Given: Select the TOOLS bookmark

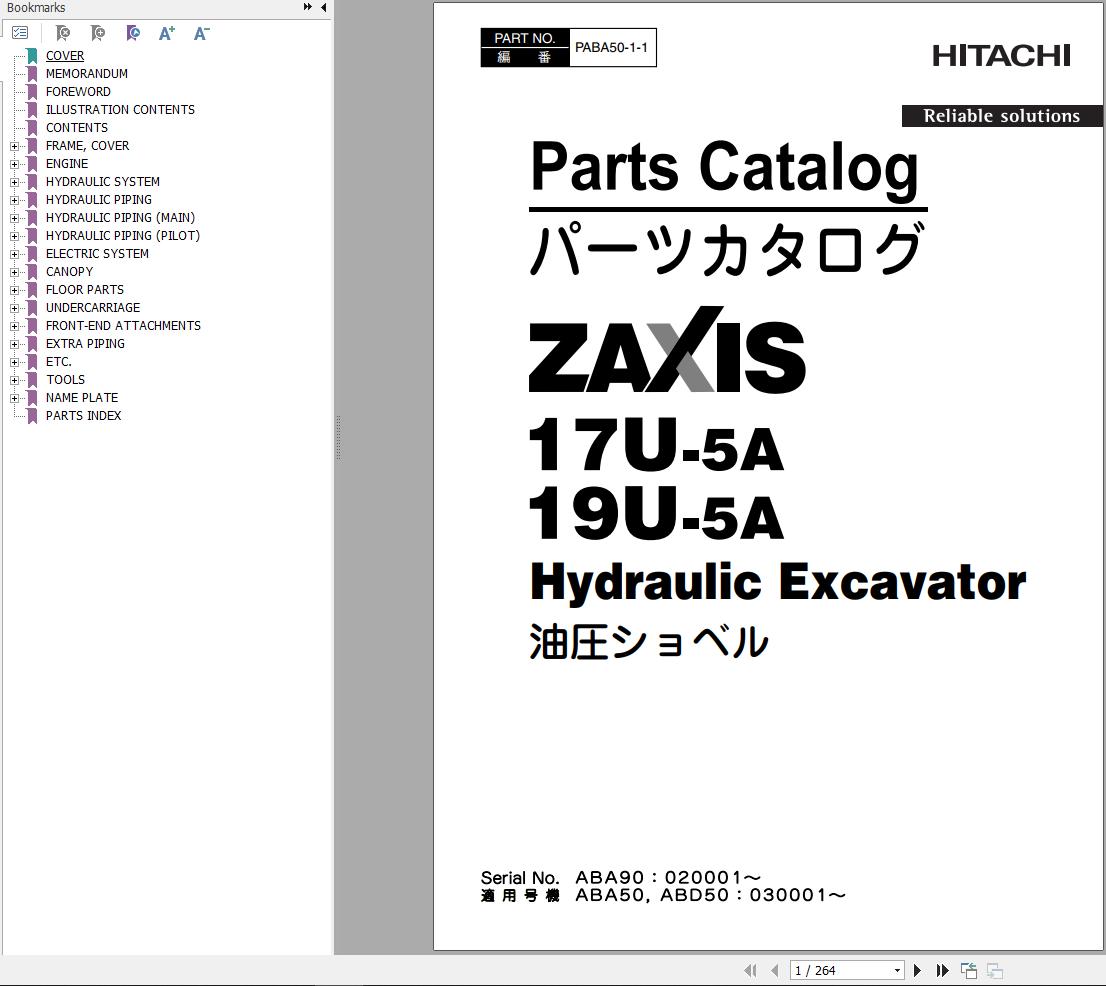Looking at the screenshot, I should (66, 379).
